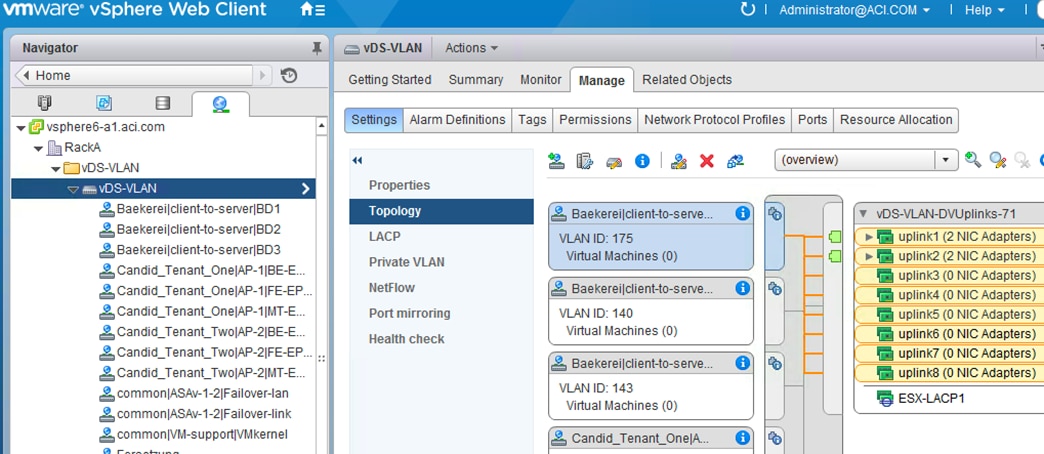Click the blue info icon in toolbar
Image resolution: width=1044 pixels, height=454 pixels.
(642, 160)
